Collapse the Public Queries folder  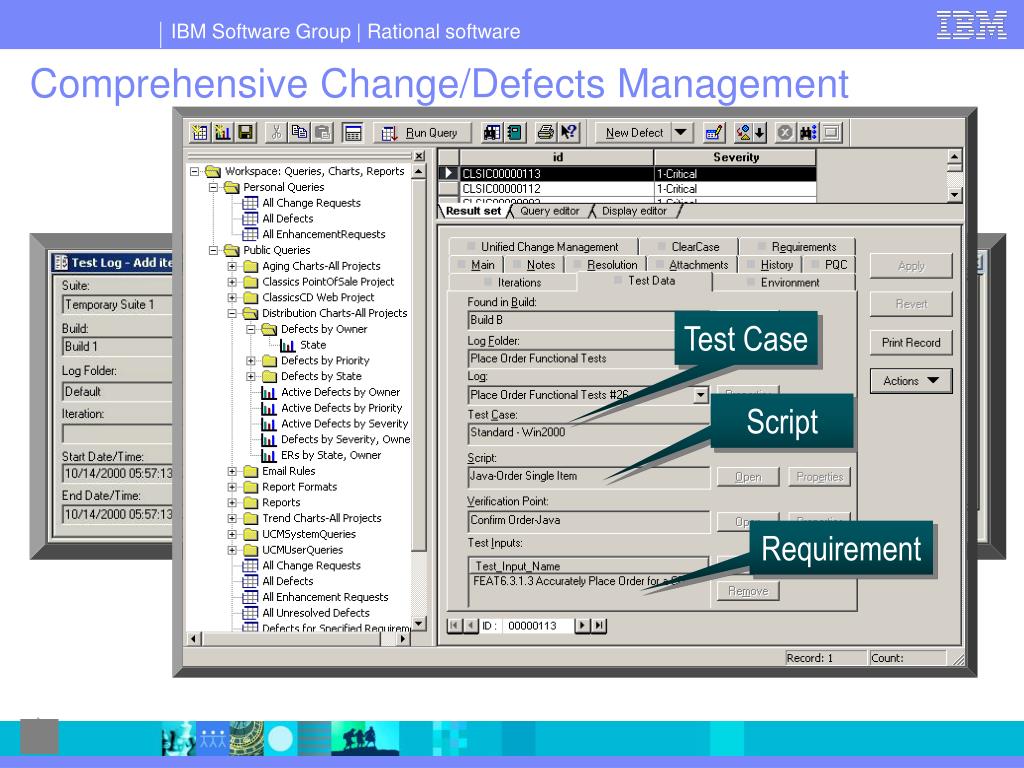click(214, 251)
